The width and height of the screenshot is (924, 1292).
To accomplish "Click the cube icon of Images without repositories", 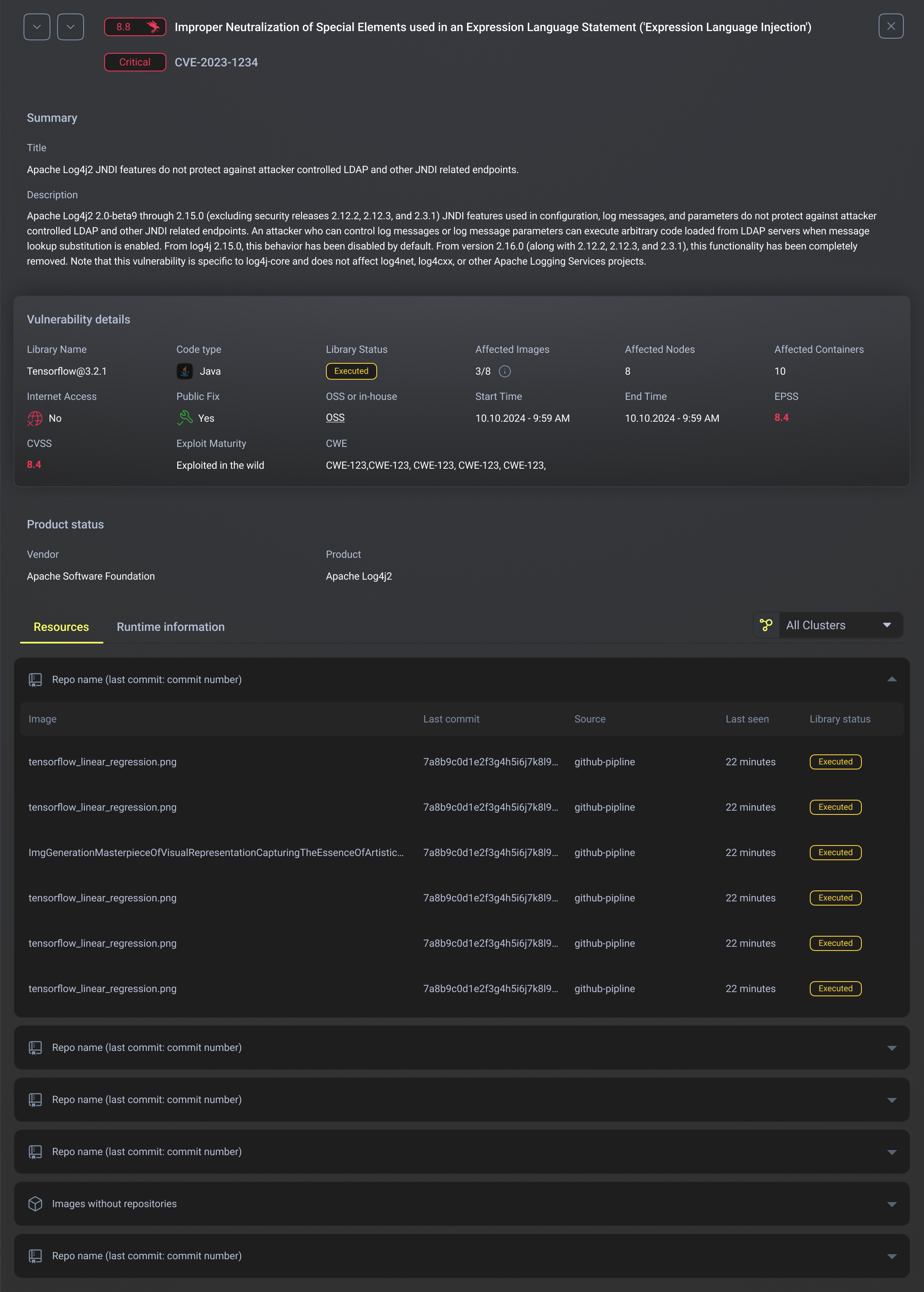I will pos(35,1204).
